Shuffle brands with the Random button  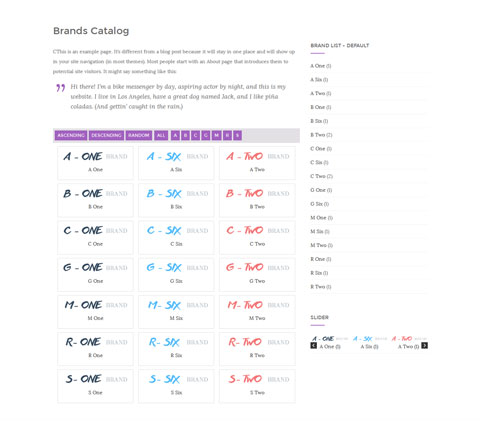[139, 135]
